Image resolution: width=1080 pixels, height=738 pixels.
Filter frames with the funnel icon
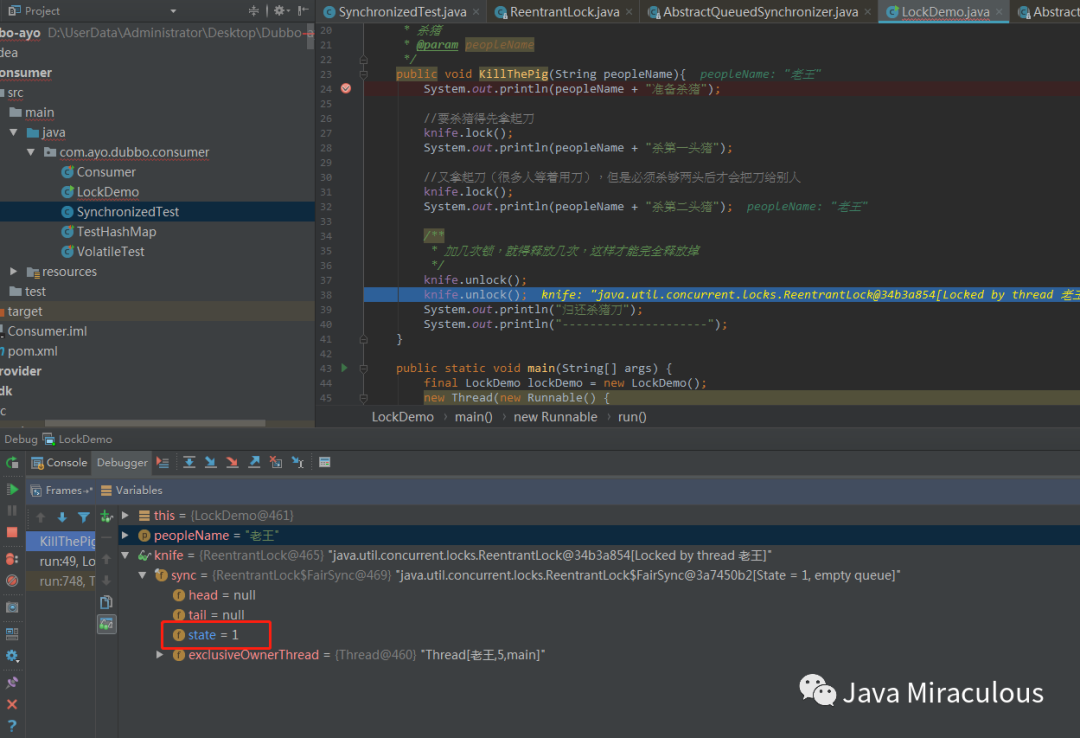click(x=83, y=517)
